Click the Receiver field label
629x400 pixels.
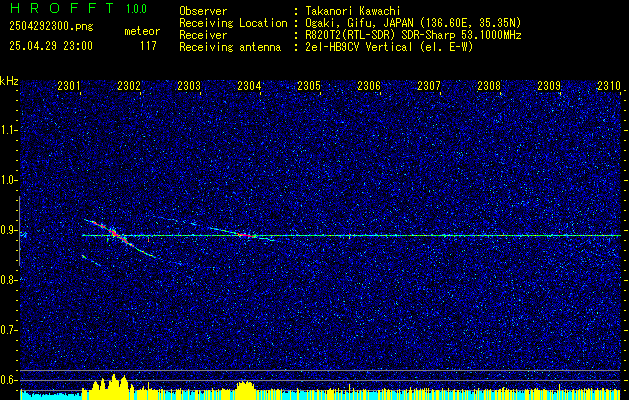pos(203,35)
